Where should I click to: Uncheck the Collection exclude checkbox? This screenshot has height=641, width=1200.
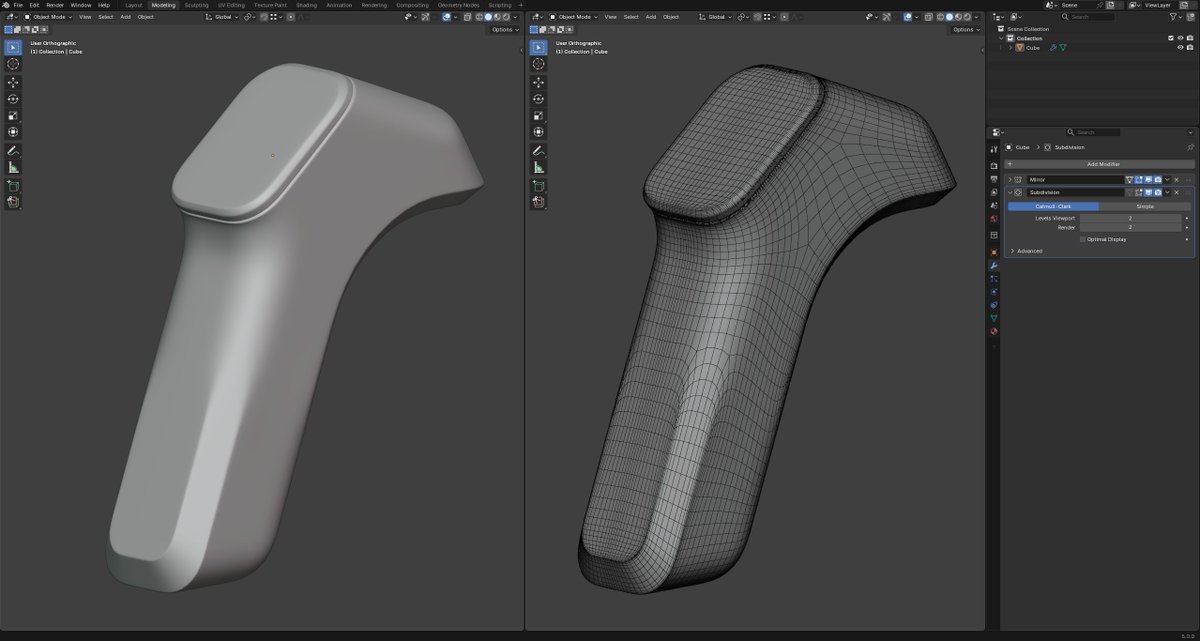(1171, 38)
